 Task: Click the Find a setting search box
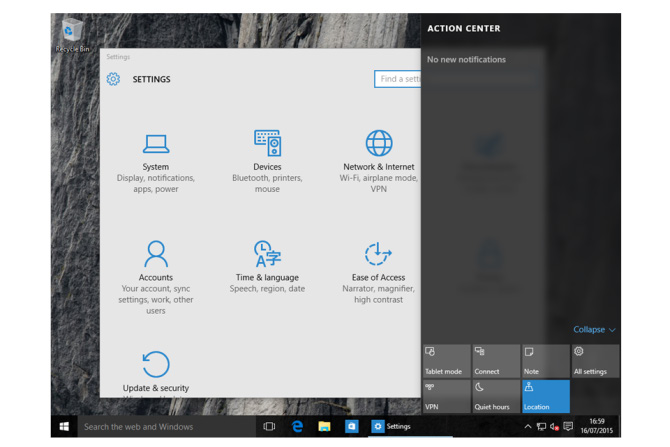pyautogui.click(x=397, y=79)
